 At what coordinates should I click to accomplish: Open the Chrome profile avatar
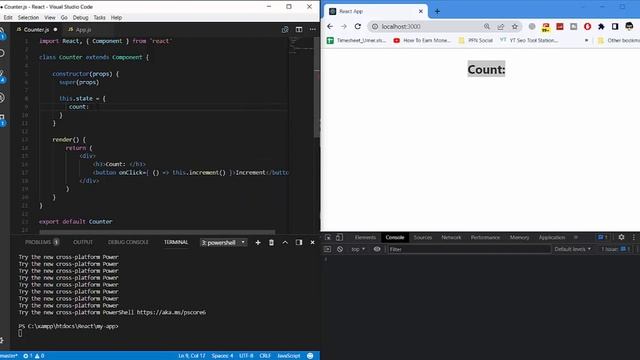[x=629, y=26]
